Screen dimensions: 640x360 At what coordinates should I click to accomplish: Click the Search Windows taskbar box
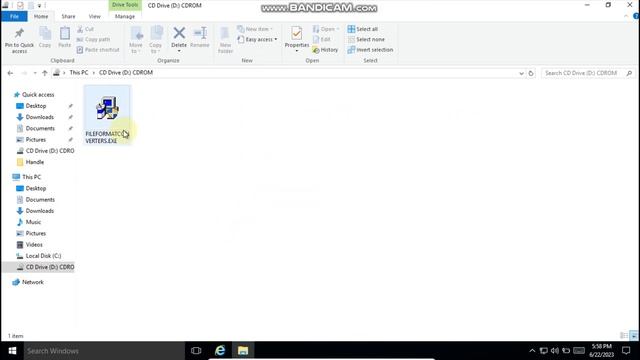tap(104, 351)
